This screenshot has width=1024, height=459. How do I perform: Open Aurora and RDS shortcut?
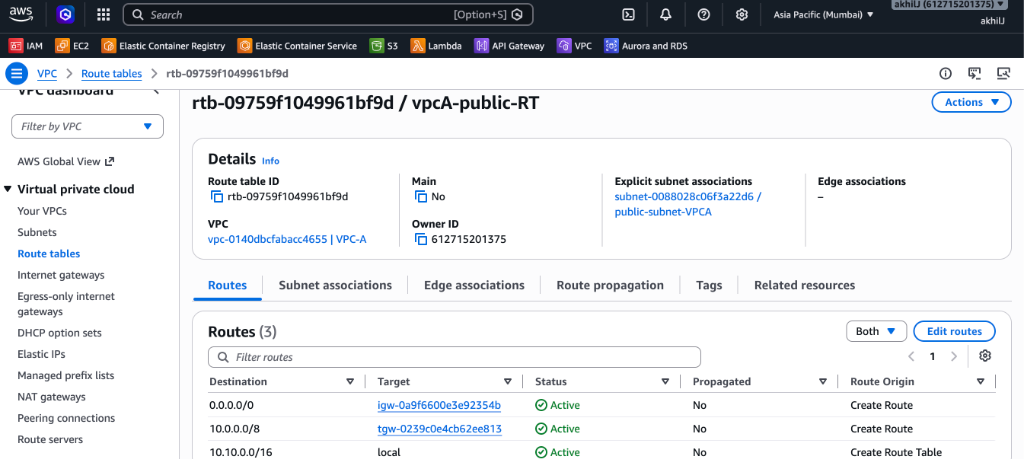pyautogui.click(x=645, y=46)
